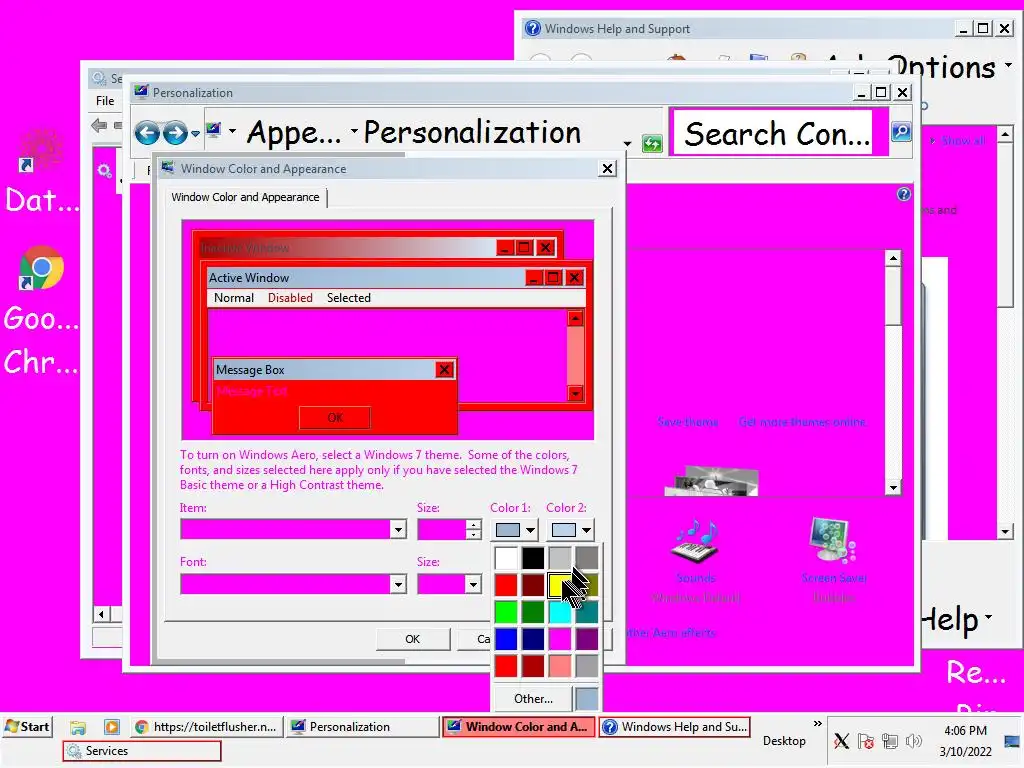
Task: Toggle the Color 1 picker dropdown
Action: point(515,530)
